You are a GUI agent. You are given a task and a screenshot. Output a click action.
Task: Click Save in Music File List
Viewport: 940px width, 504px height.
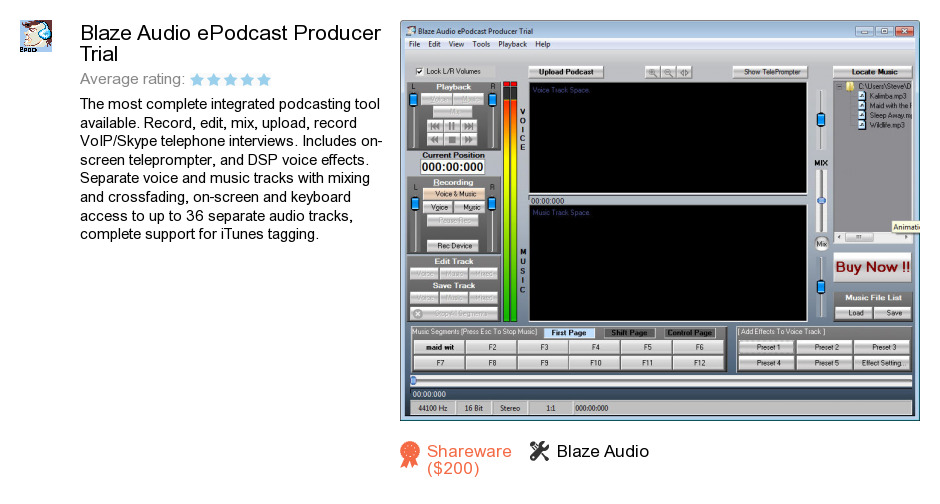[x=894, y=313]
